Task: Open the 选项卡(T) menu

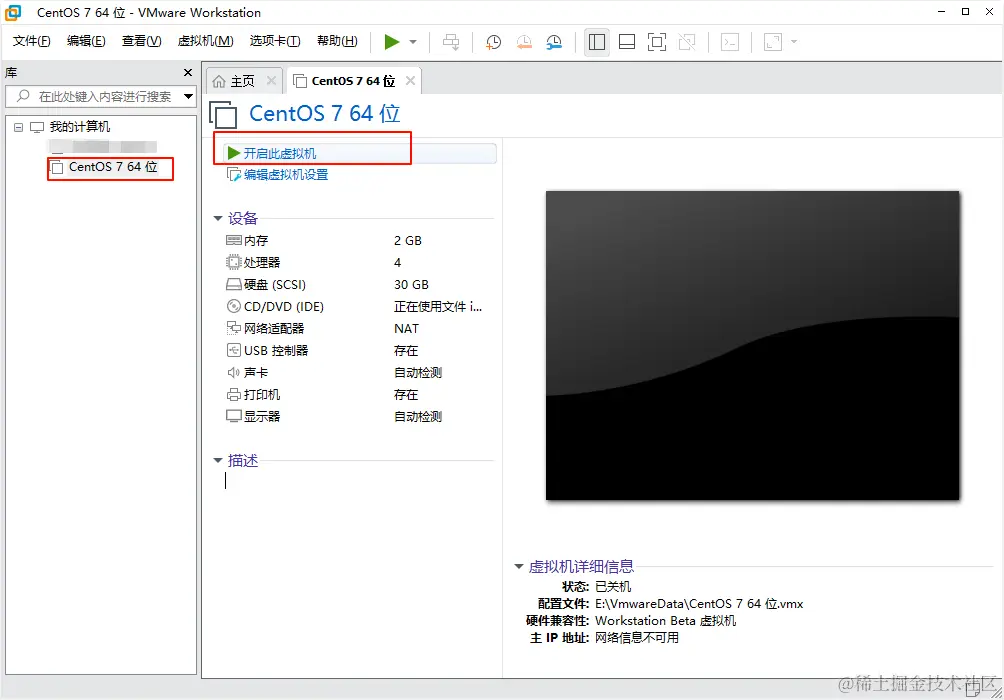Action: (275, 41)
